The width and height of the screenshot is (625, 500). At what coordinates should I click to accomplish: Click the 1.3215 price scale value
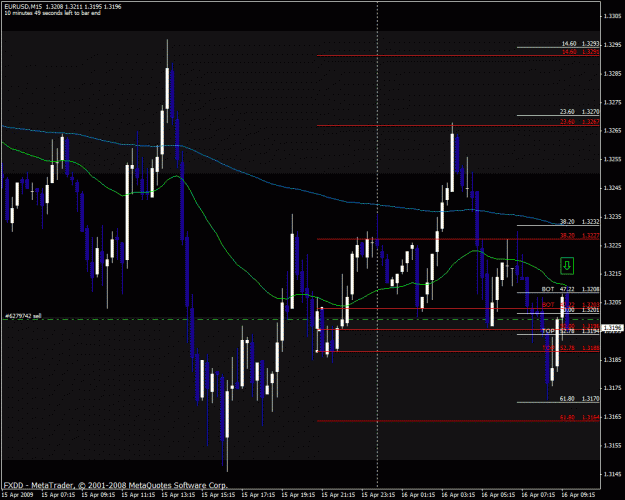pos(612,274)
